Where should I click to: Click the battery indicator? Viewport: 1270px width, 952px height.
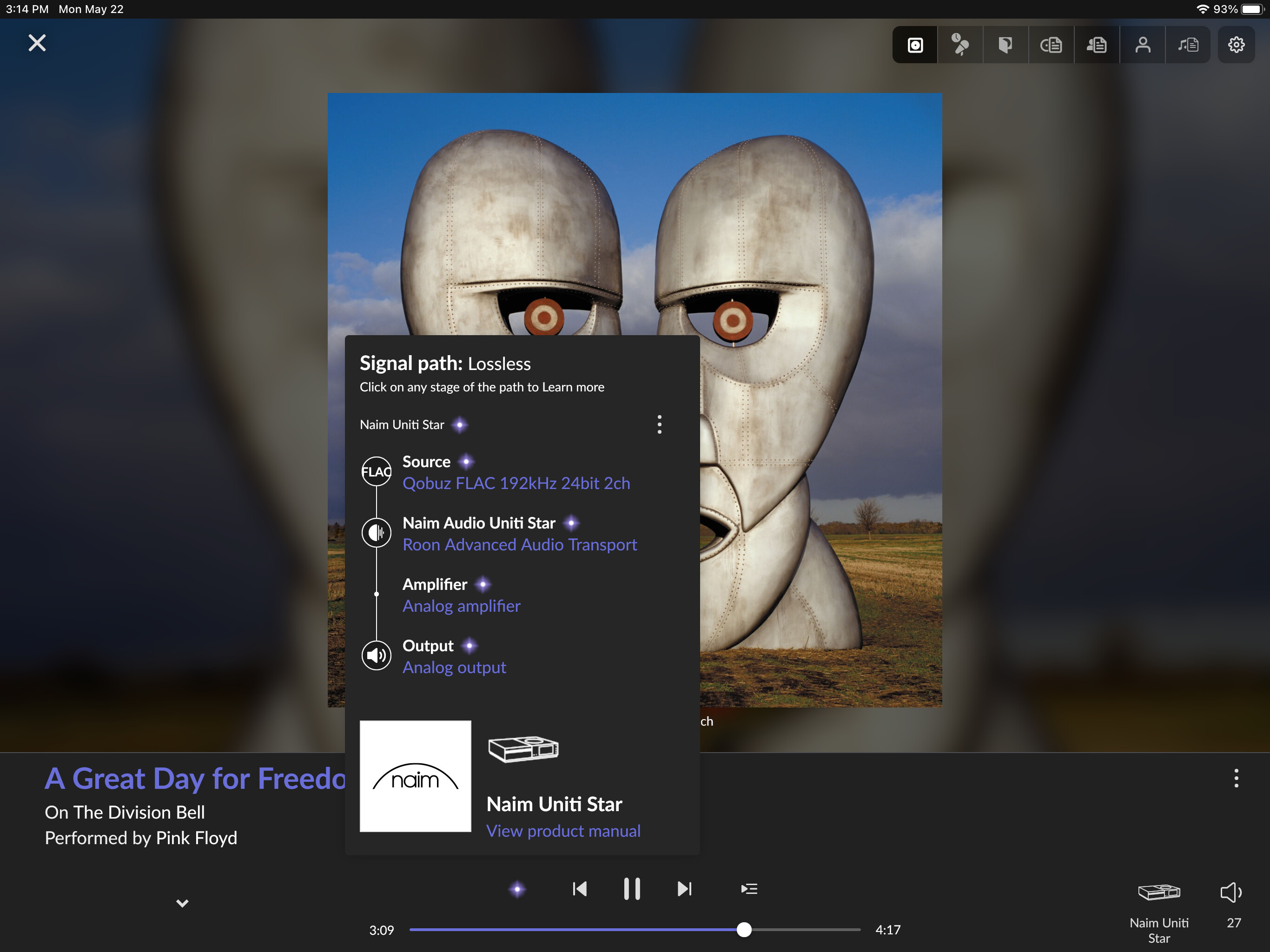pos(1253,9)
